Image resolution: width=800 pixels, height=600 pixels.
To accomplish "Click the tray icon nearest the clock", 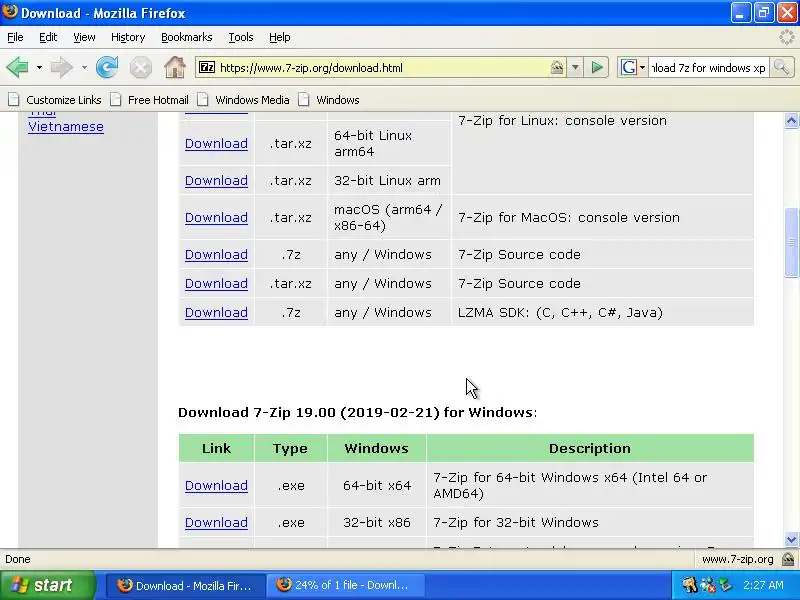I will [x=724, y=585].
